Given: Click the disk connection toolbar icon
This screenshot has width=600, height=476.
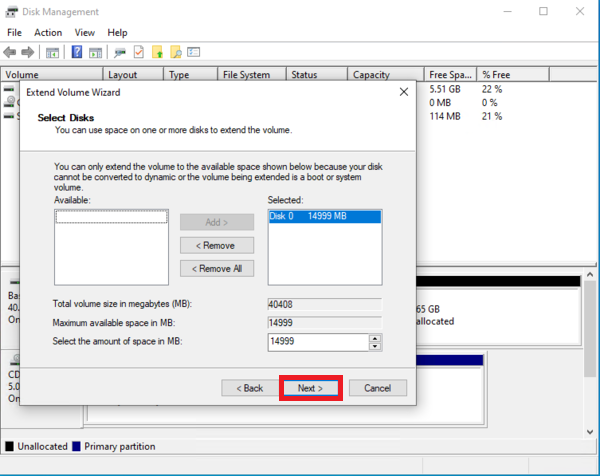Looking at the screenshot, I should coord(120,52).
